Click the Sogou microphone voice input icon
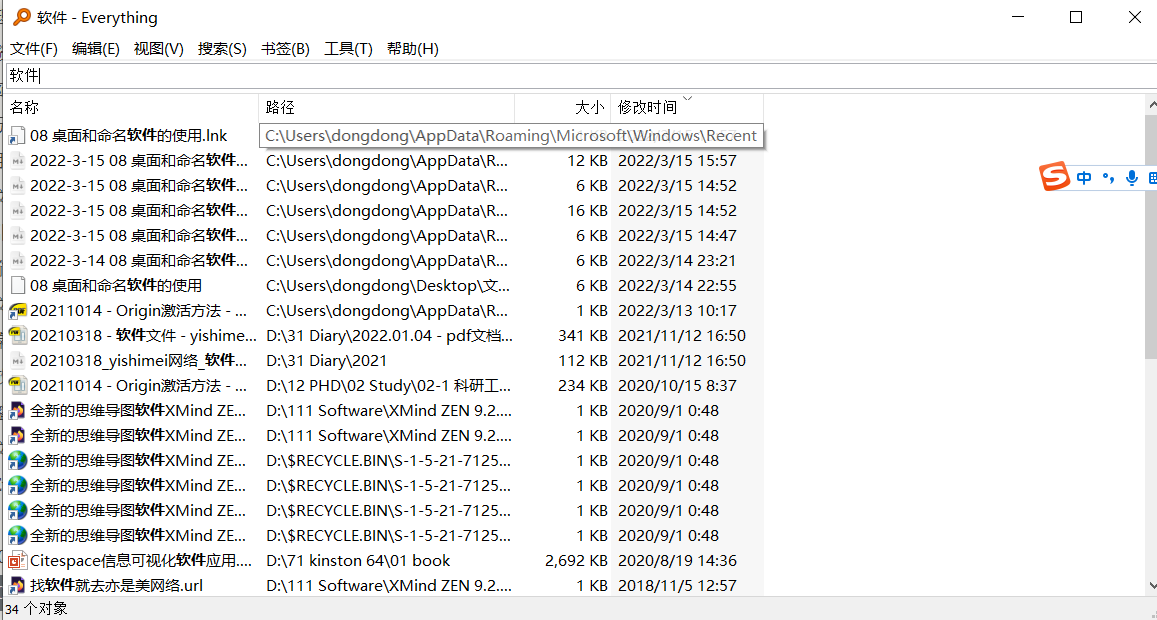Screen dimensions: 1157x620 [x=1132, y=178]
